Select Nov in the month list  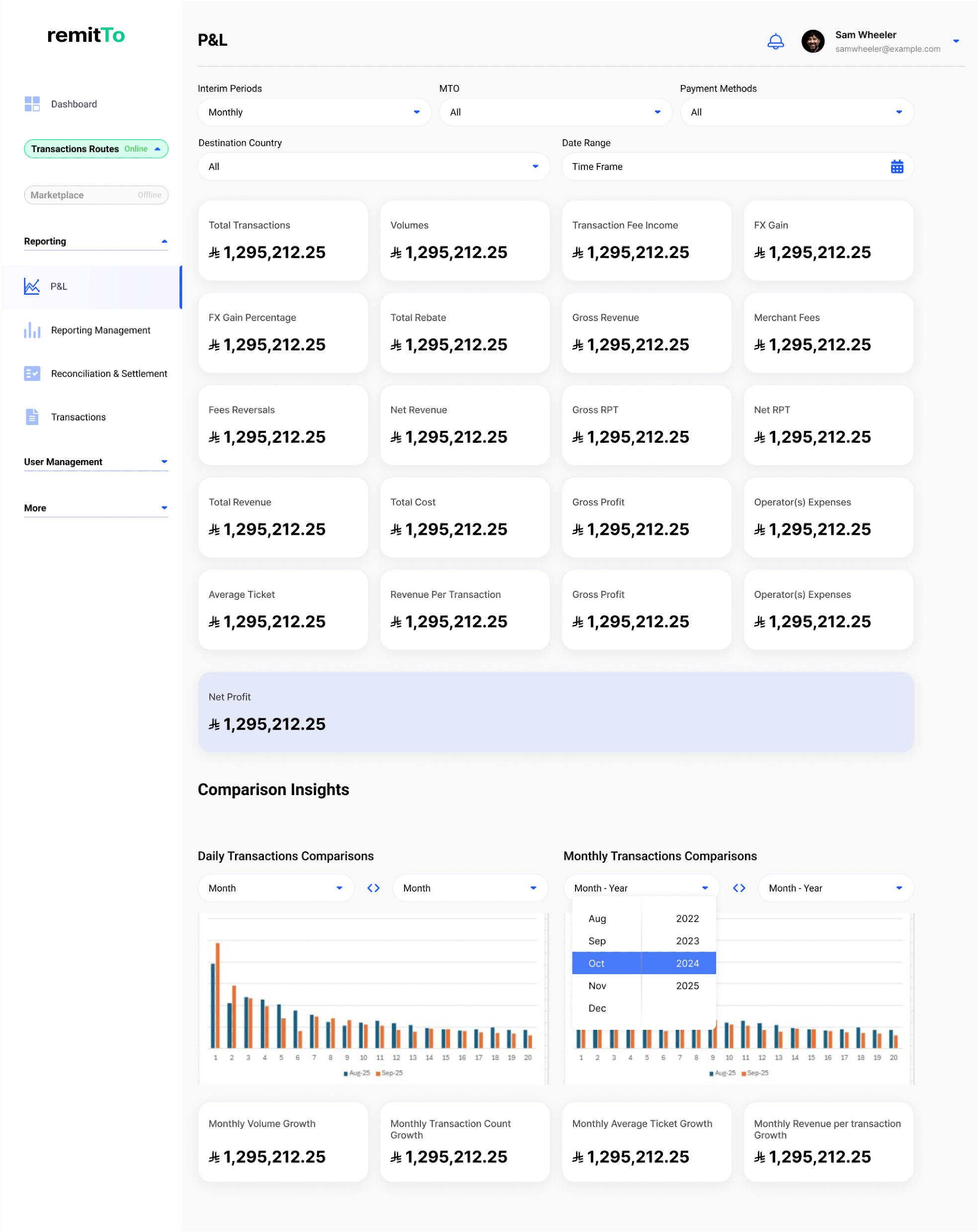click(597, 986)
